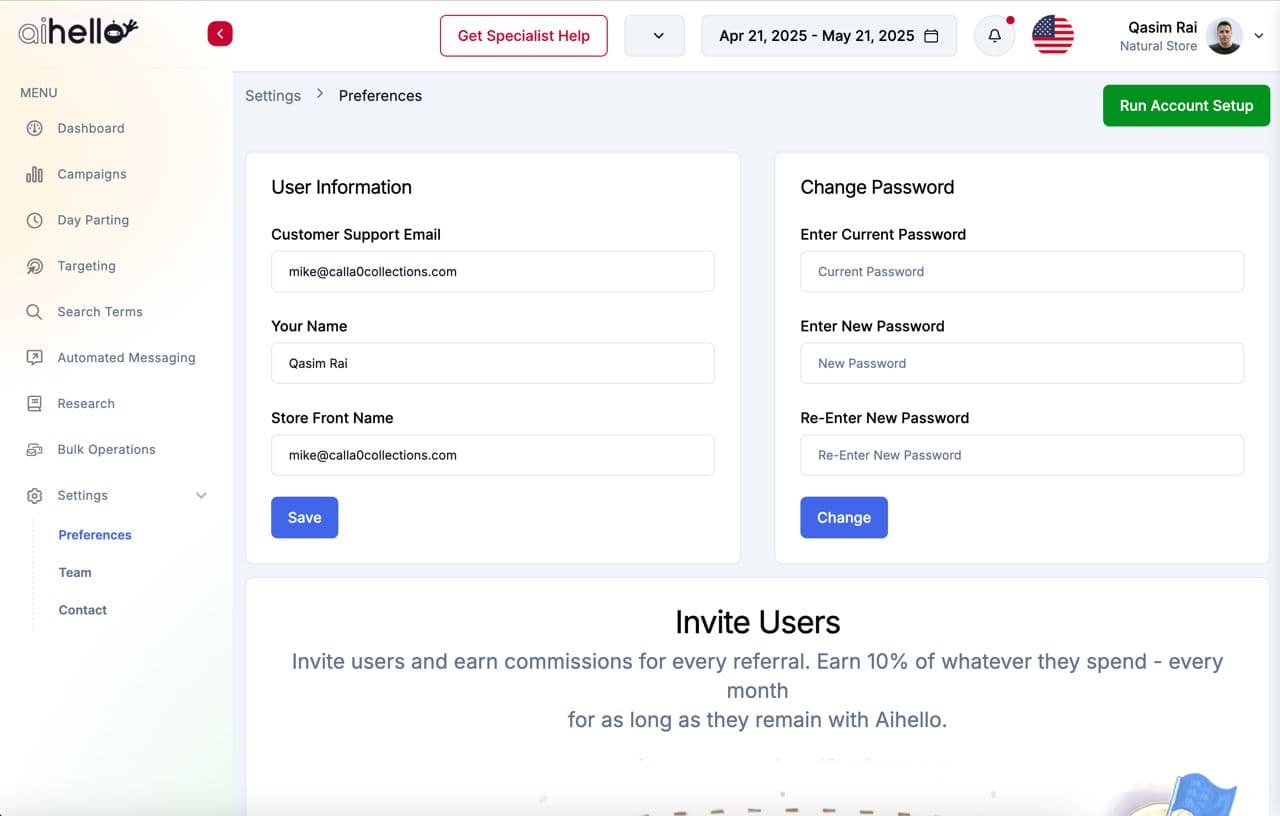
Task: Expand Qasim Rai account menu
Action: click(1258, 36)
